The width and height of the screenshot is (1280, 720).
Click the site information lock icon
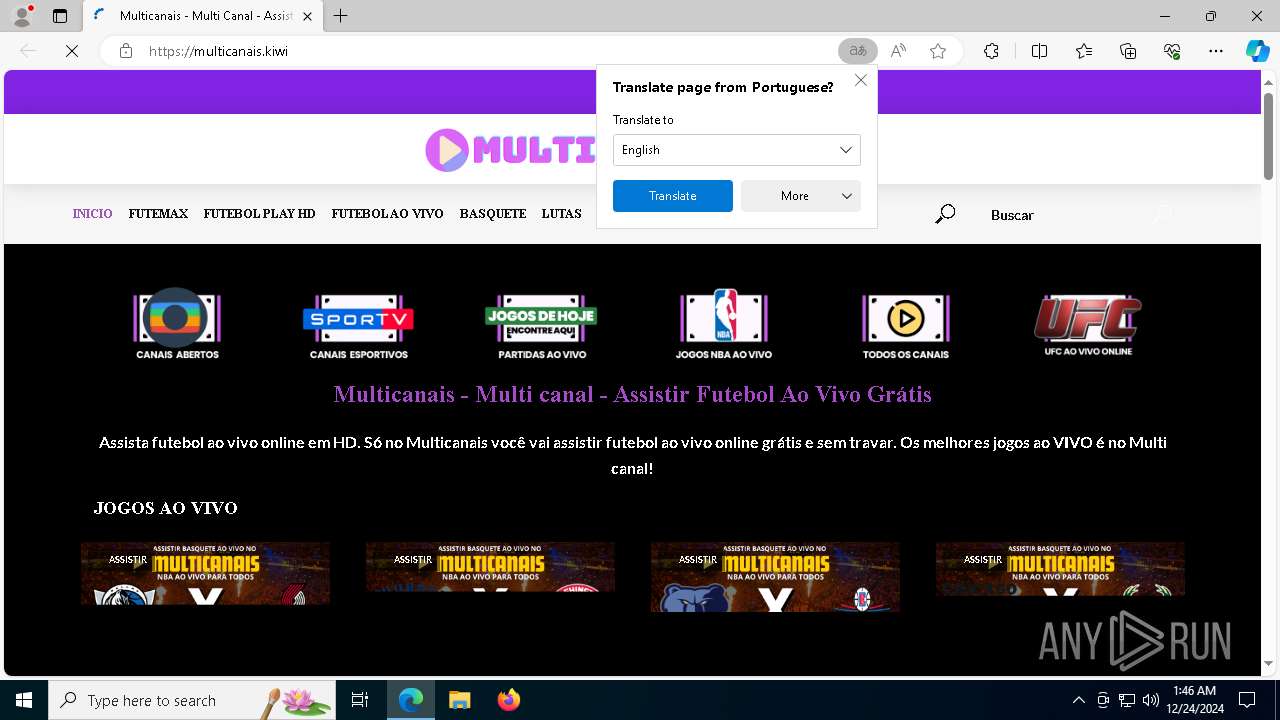[126, 51]
